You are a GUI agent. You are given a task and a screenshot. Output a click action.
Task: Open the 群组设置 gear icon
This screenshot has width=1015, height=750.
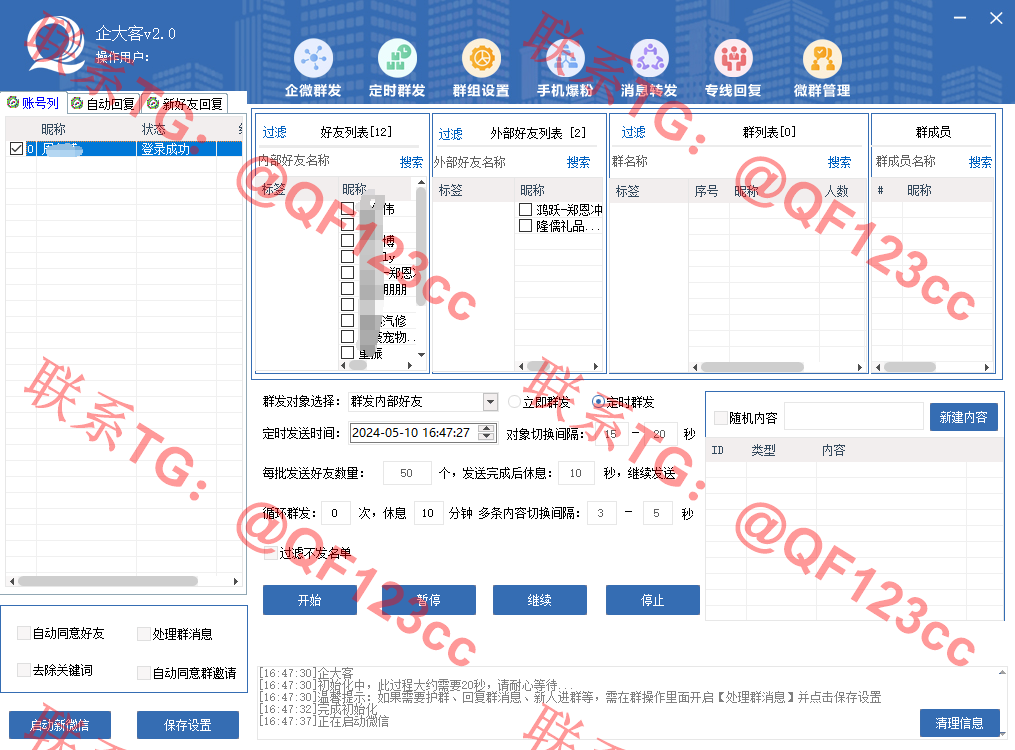(482, 58)
